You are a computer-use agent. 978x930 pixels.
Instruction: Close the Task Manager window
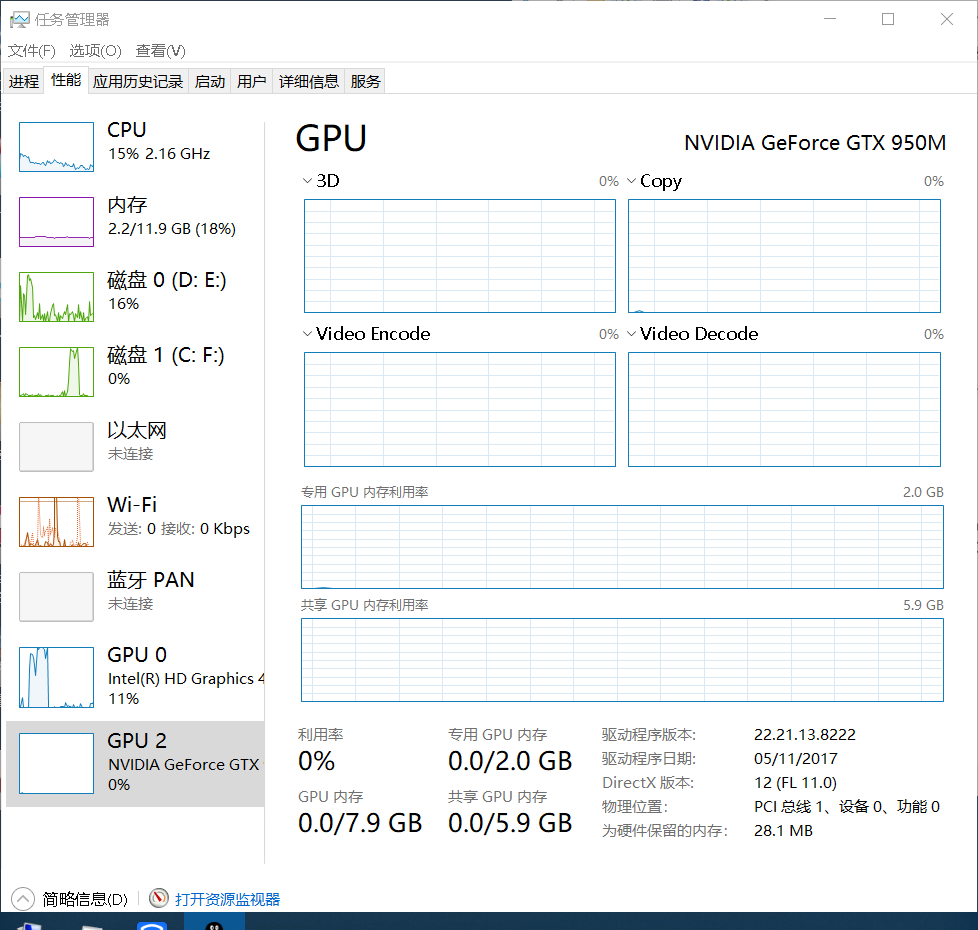coord(947,19)
